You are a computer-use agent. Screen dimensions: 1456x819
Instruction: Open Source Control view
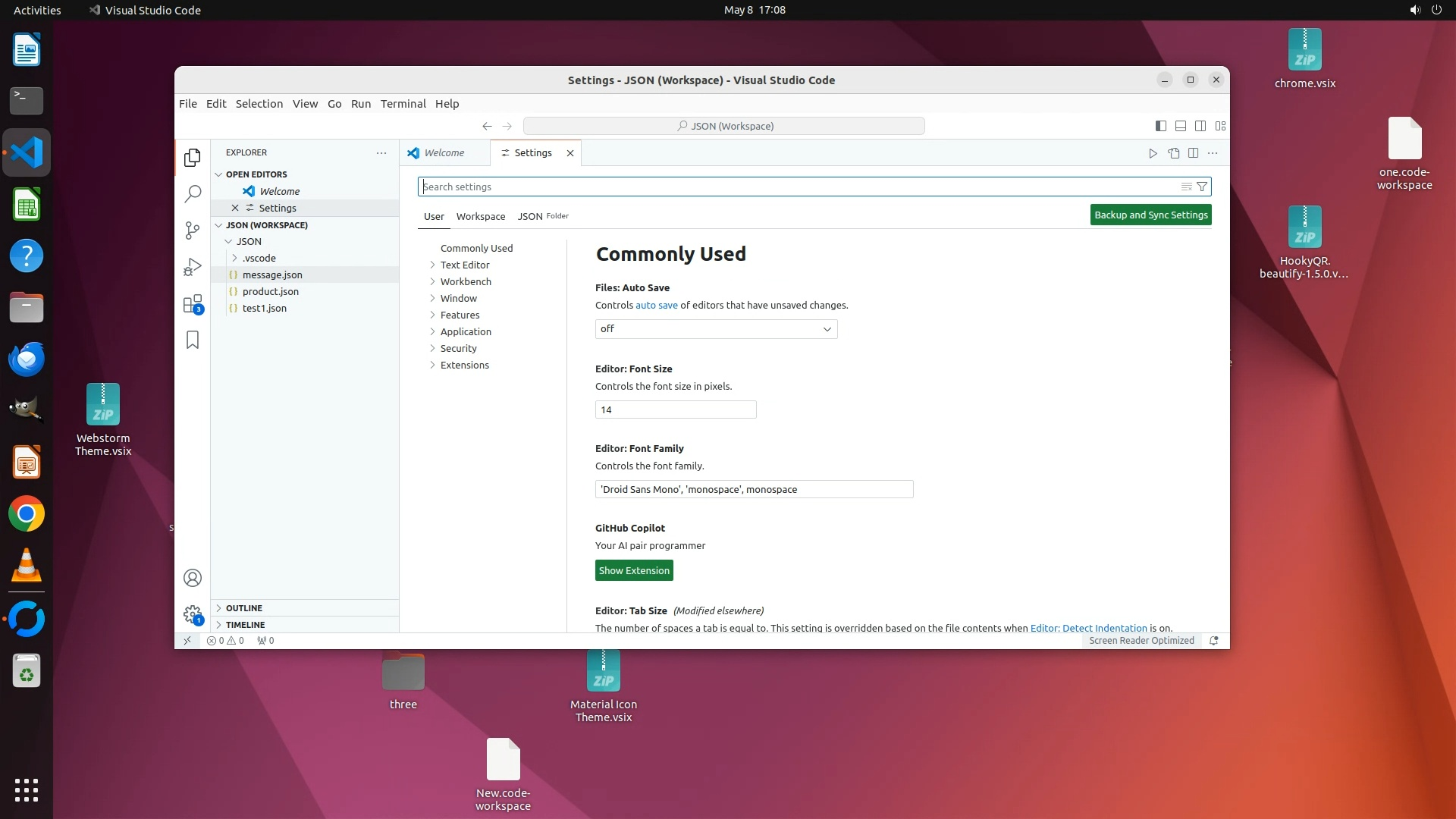tap(193, 231)
